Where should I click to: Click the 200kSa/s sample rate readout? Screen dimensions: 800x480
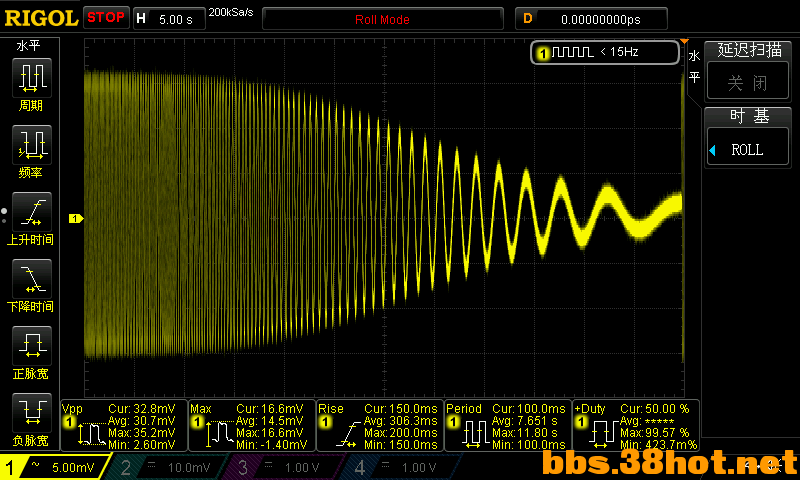point(231,12)
